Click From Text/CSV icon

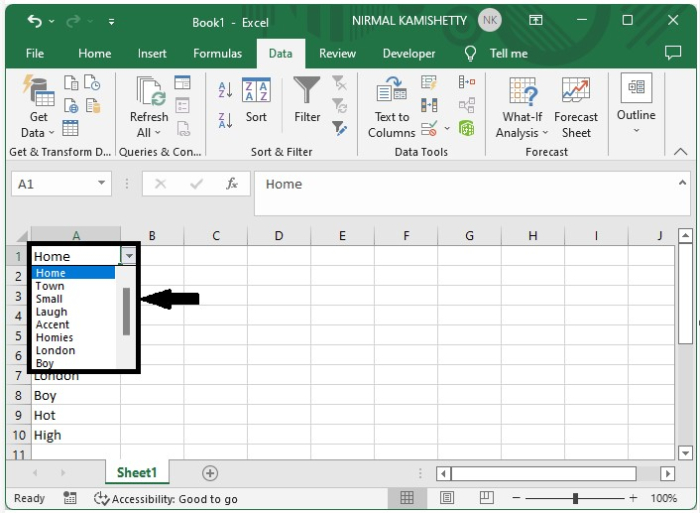tap(71, 83)
